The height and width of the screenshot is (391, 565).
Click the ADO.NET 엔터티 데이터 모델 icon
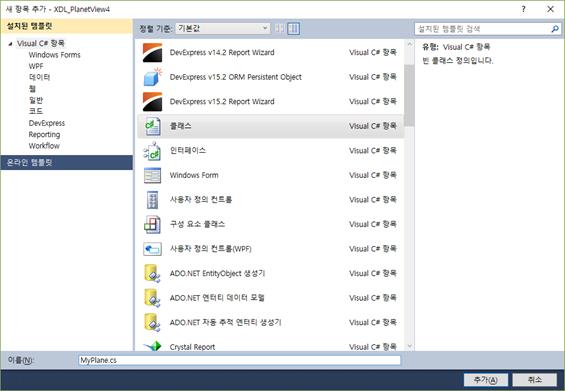(x=152, y=298)
